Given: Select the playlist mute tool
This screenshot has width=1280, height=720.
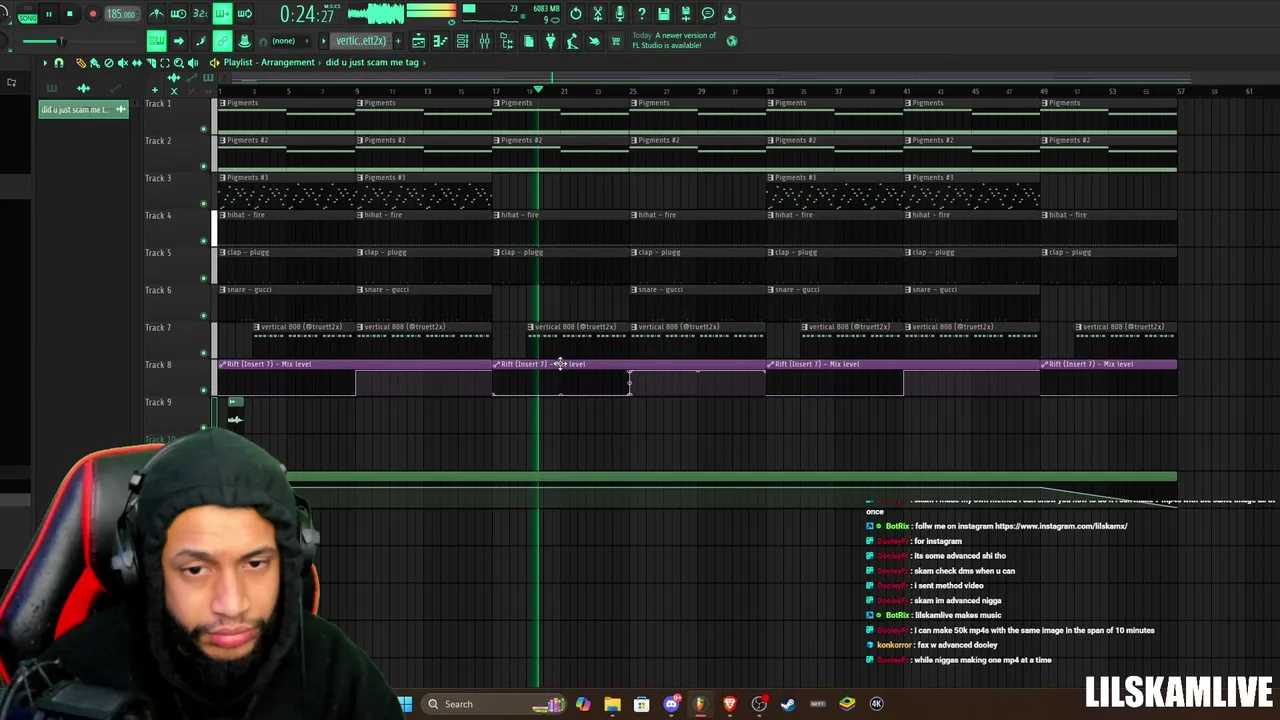Looking at the screenshot, I should tap(123, 63).
